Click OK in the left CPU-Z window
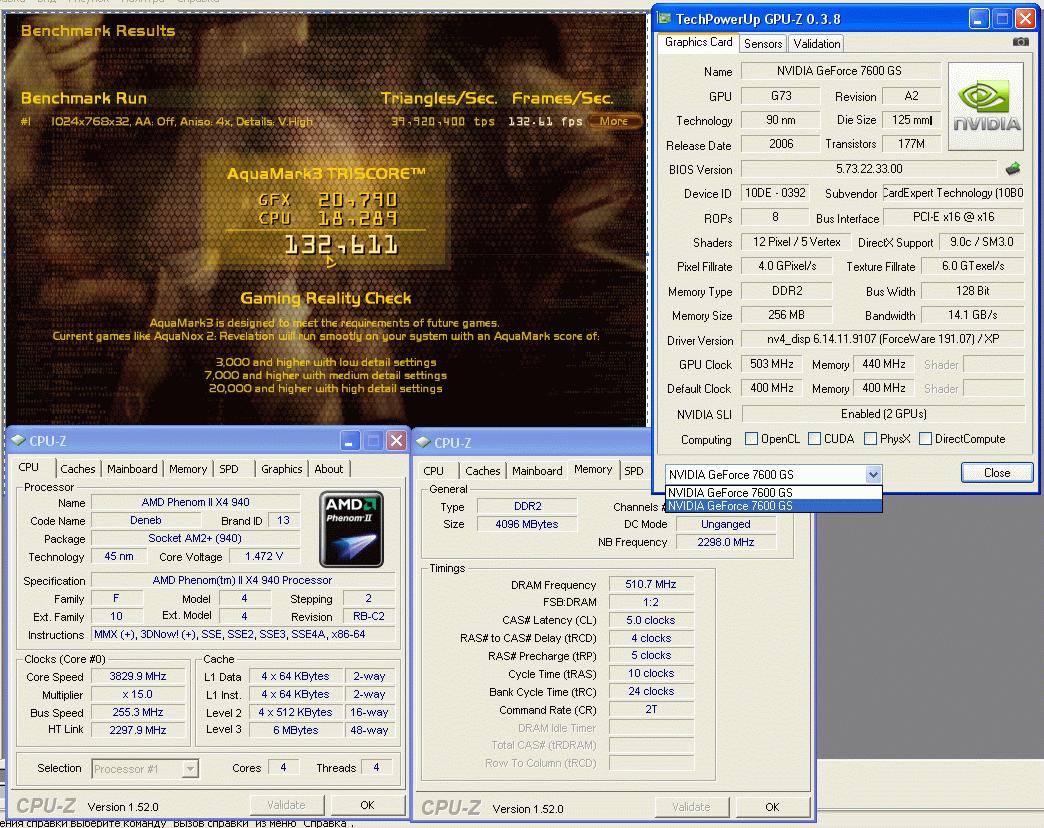Screen dimensions: 1044x828 (x=367, y=805)
